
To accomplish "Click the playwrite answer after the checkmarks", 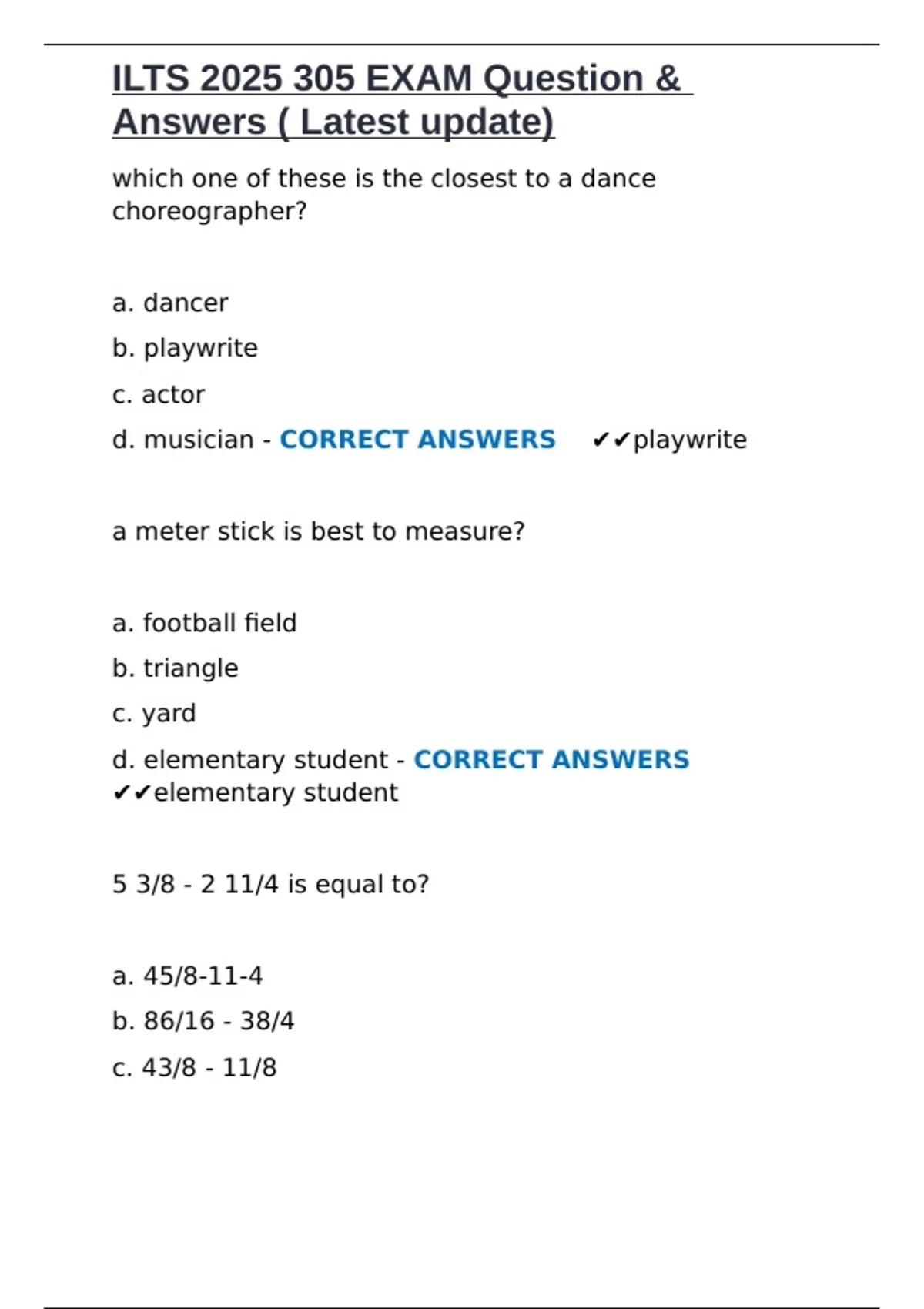I will (x=690, y=440).
